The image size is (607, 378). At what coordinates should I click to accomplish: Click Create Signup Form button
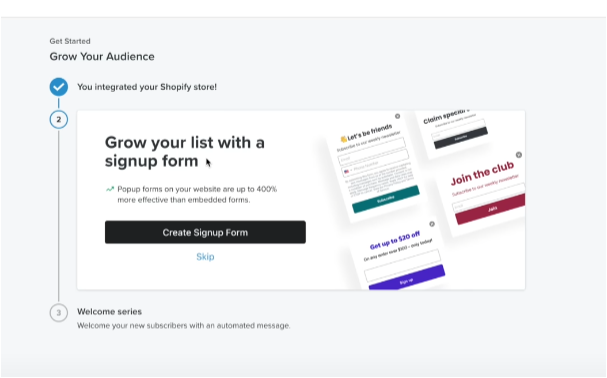pos(205,232)
